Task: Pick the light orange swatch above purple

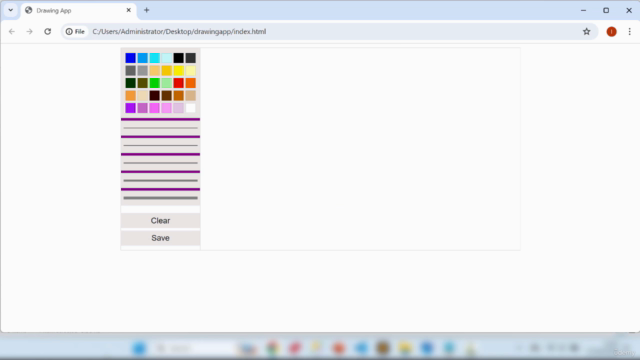Action: 131,96
